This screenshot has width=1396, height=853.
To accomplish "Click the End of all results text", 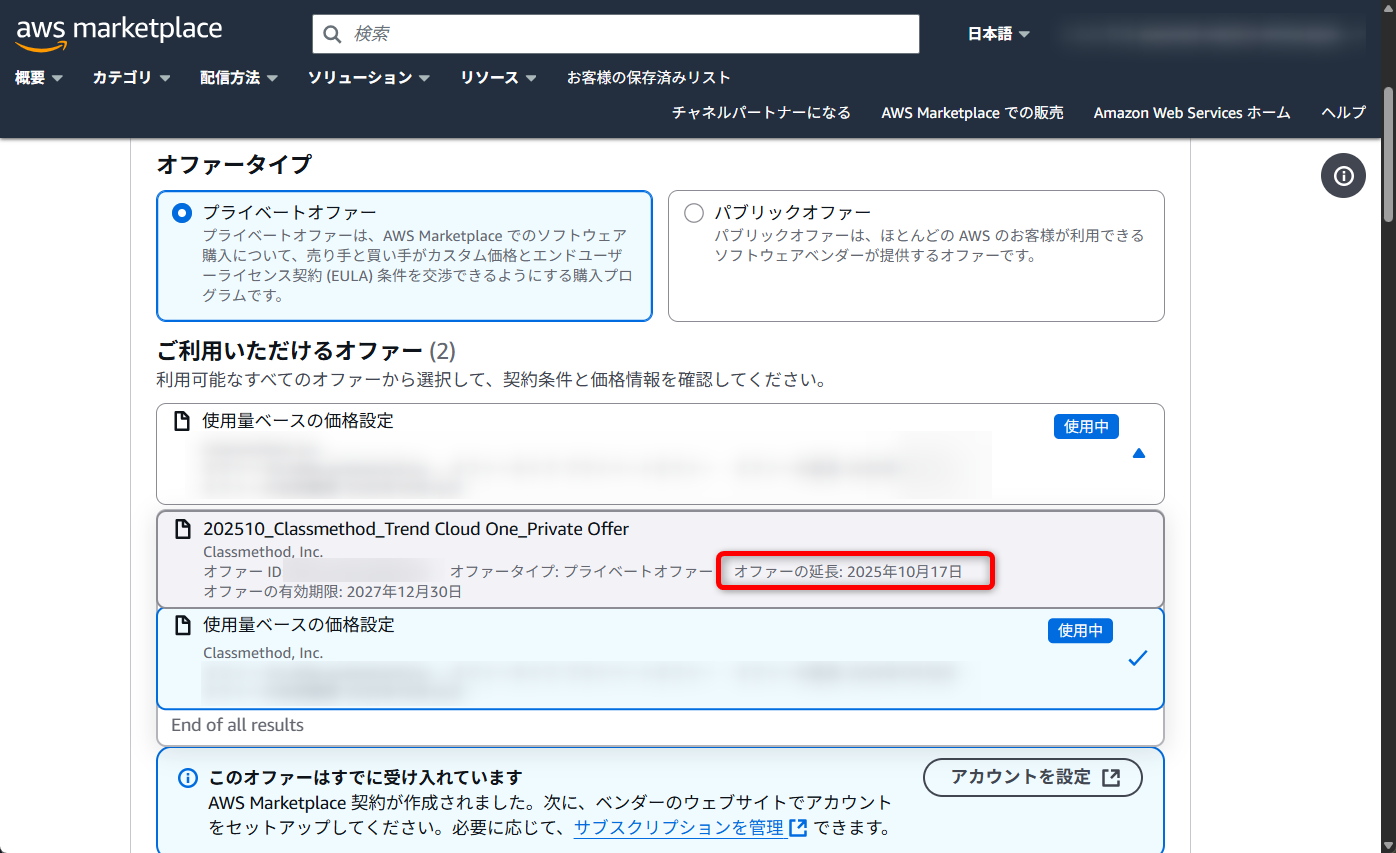I will [237, 725].
